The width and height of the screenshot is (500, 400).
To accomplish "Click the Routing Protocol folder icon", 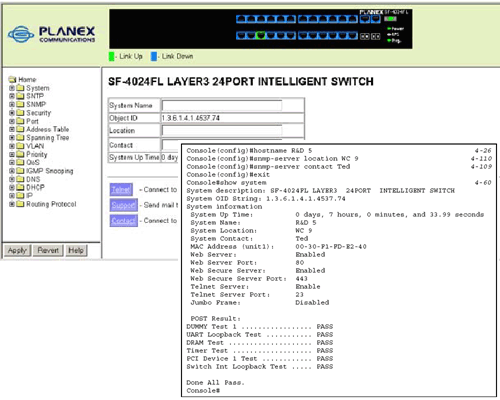I will [20, 204].
